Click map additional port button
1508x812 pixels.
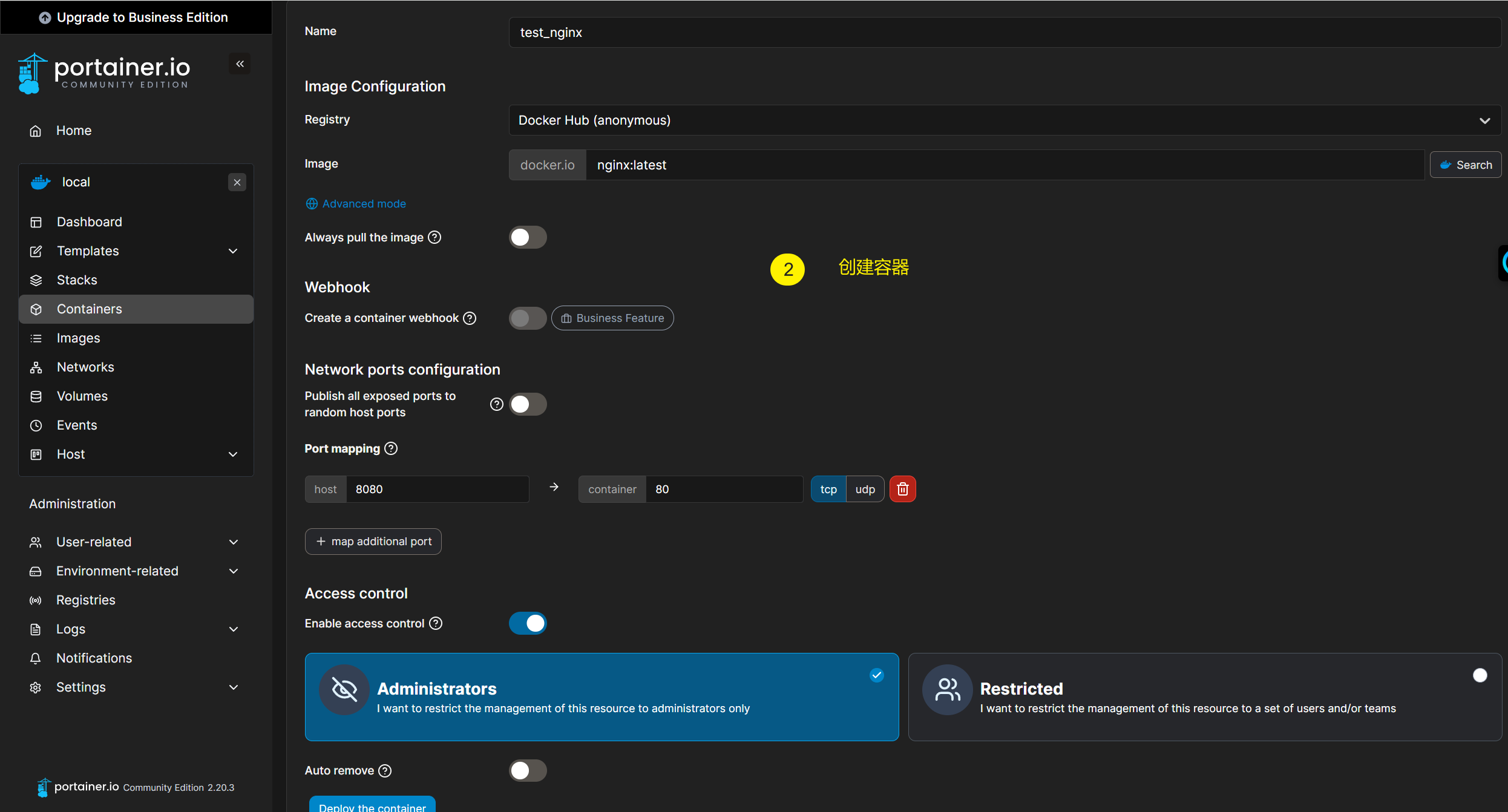point(373,541)
